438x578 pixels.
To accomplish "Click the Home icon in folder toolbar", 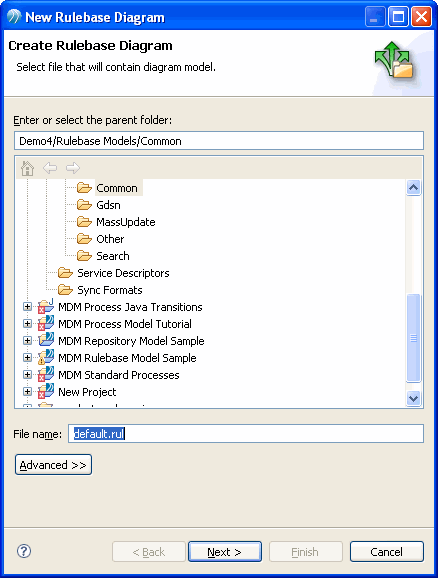I will [x=27, y=168].
